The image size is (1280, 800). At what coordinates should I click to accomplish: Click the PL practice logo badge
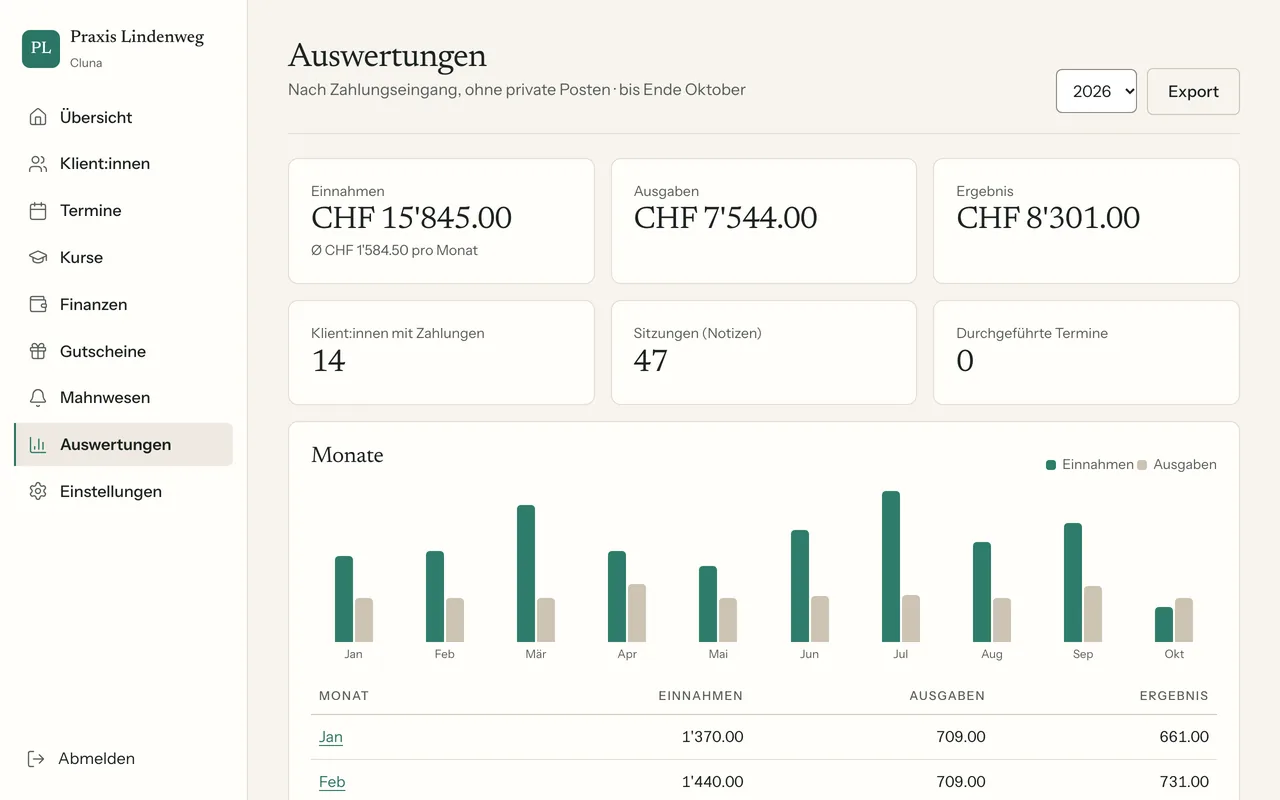tap(41, 48)
